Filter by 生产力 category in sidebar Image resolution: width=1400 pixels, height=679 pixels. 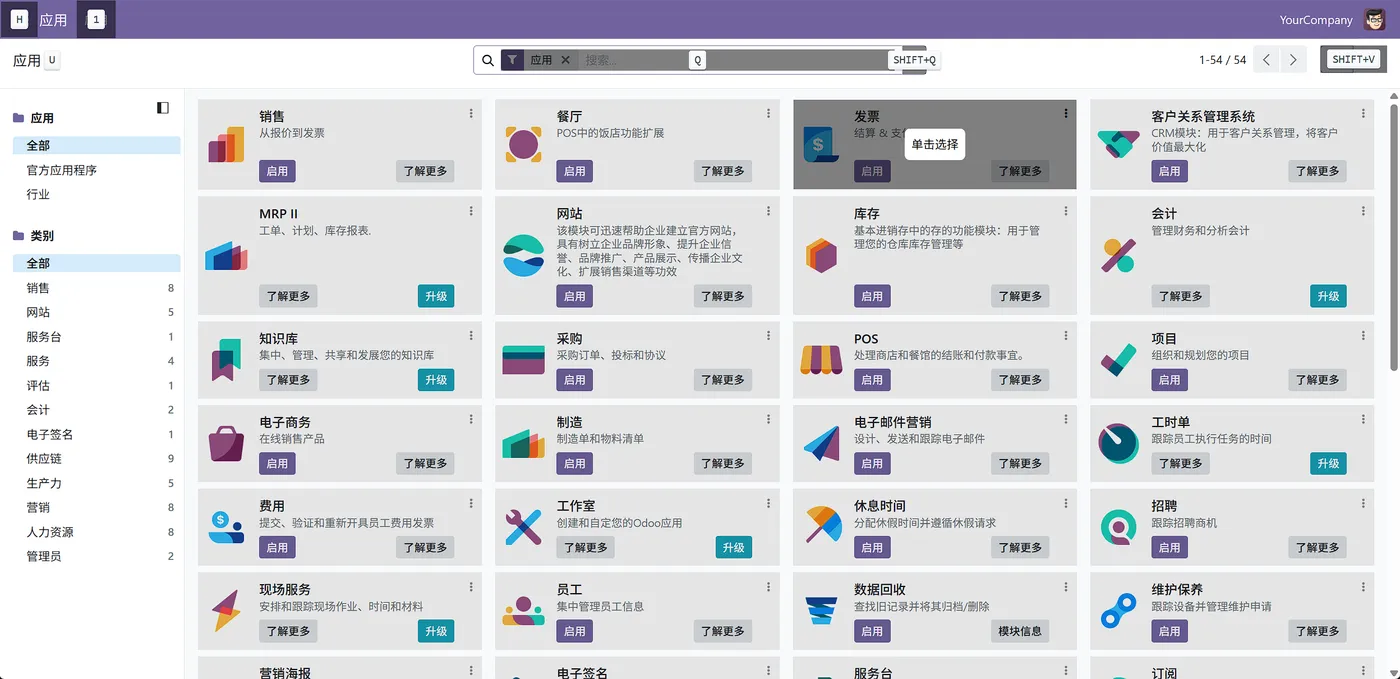pyautogui.click(x=97, y=483)
